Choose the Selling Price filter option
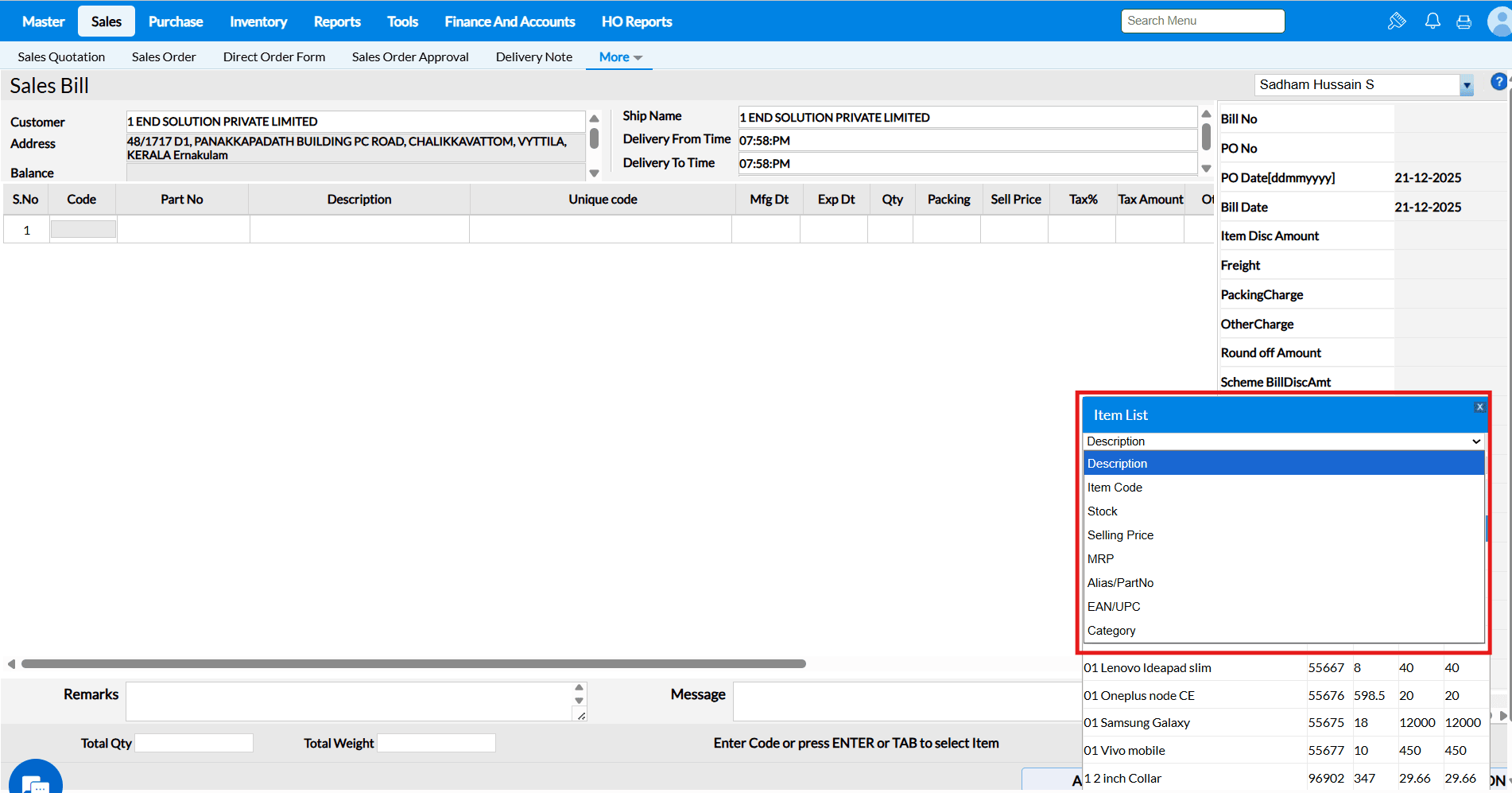Viewport: 1512px width, 793px height. pos(1120,535)
